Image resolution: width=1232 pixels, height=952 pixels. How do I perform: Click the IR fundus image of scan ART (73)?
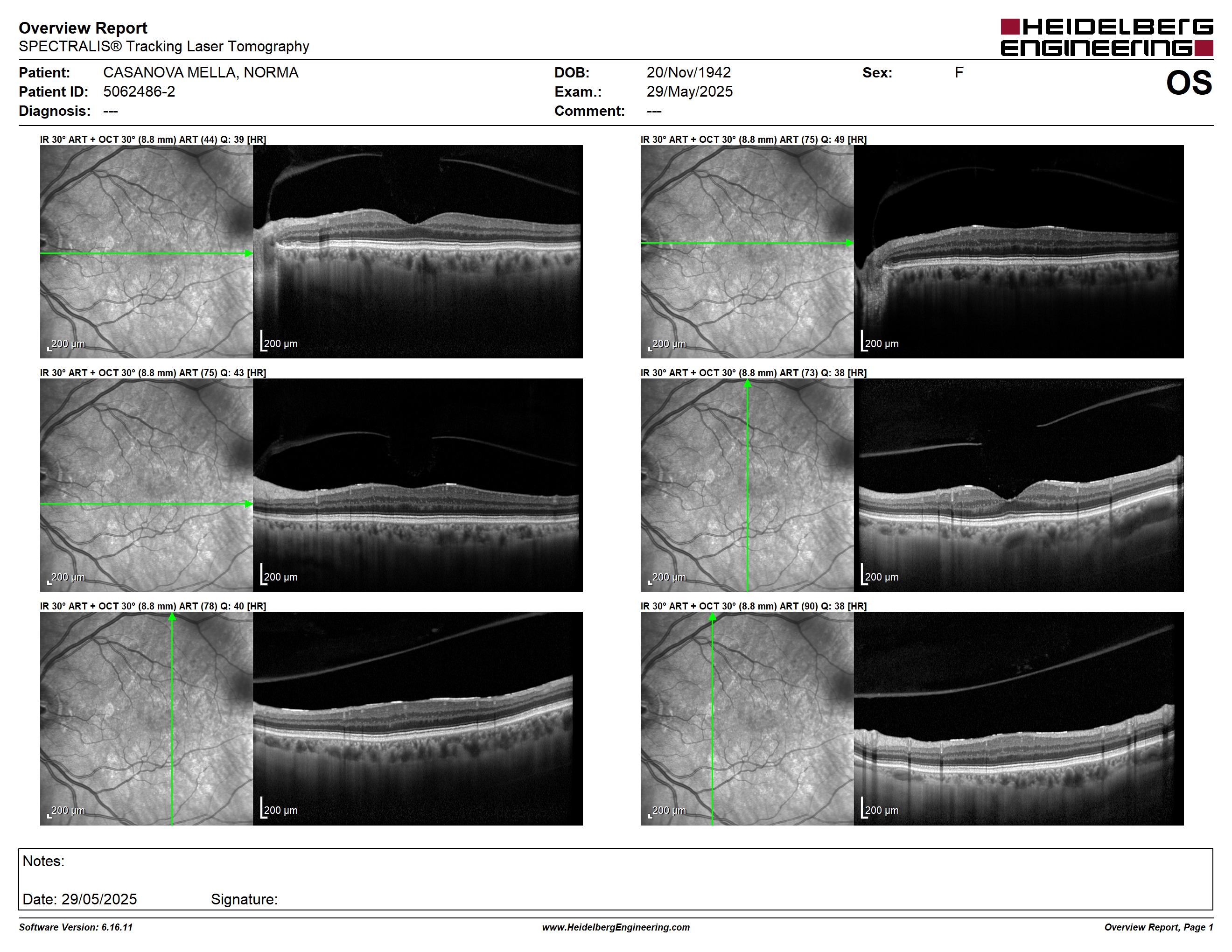point(747,485)
